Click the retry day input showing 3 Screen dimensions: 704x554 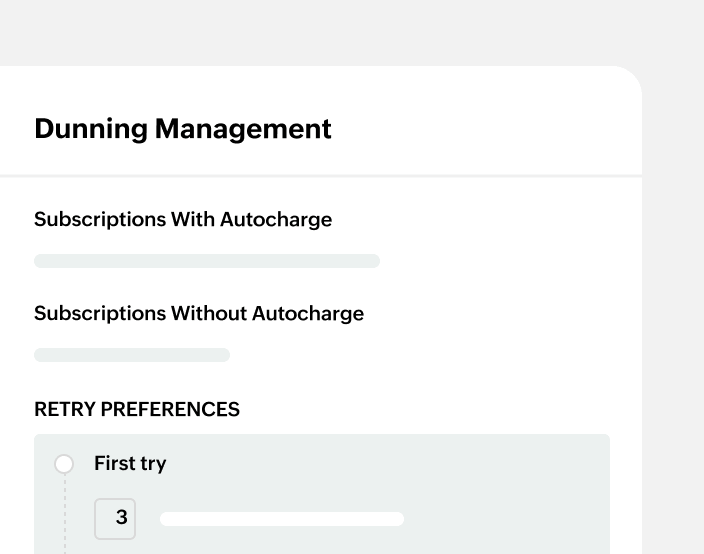coord(115,519)
